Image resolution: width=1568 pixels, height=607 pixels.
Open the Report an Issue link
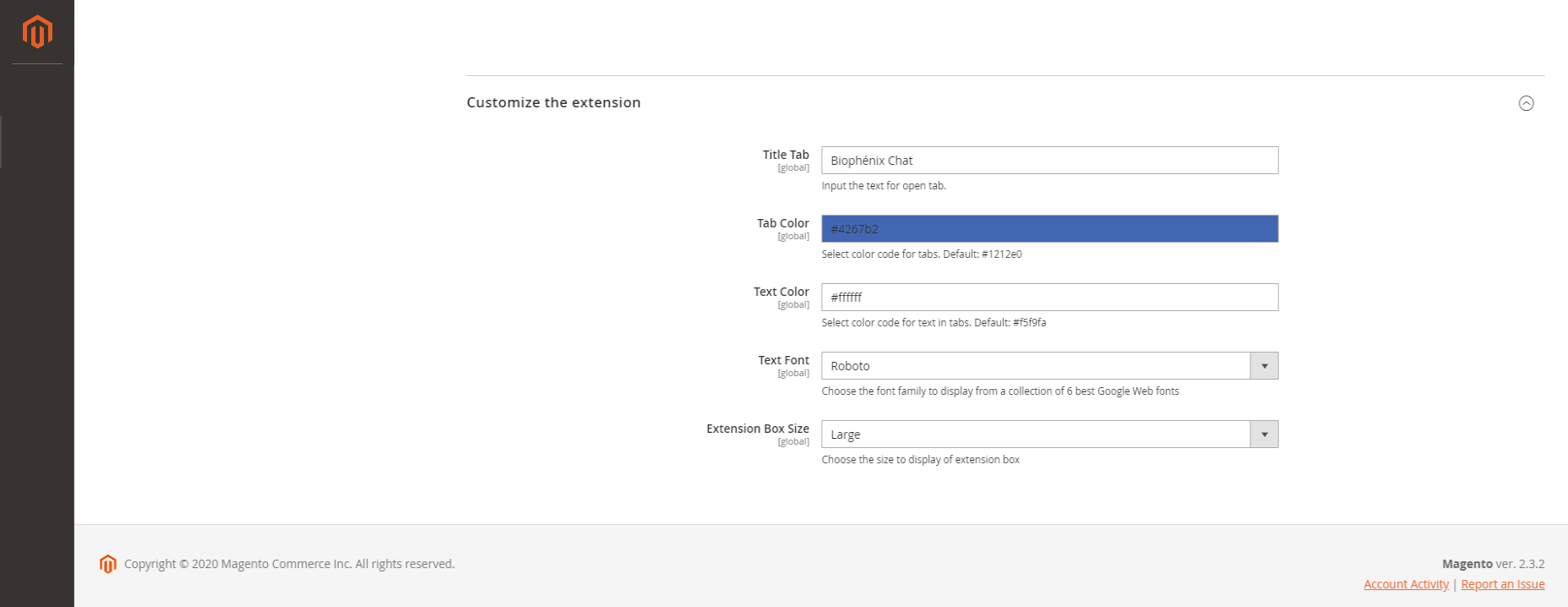coord(1502,584)
